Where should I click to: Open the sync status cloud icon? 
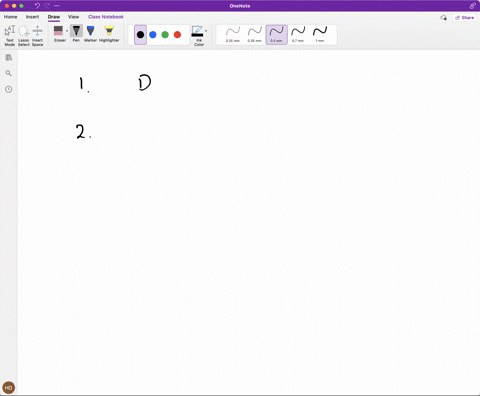(x=443, y=18)
